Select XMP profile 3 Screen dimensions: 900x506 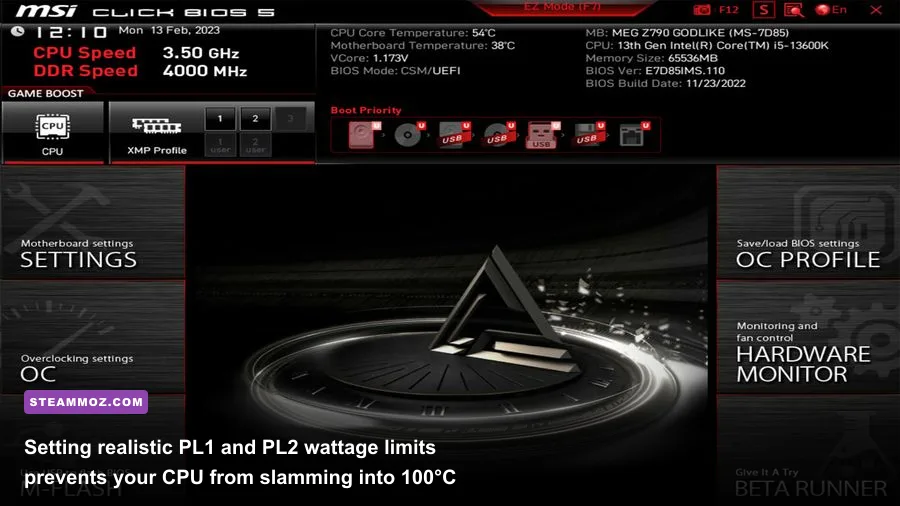pyautogui.click(x=290, y=119)
